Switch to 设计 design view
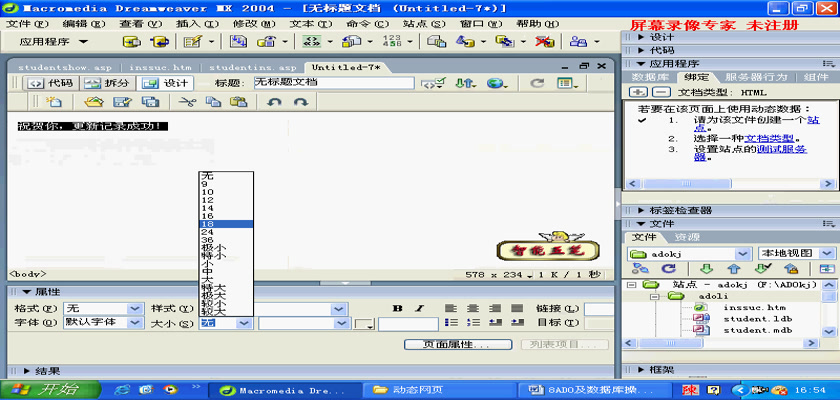The width and height of the screenshot is (840, 400). pos(166,84)
